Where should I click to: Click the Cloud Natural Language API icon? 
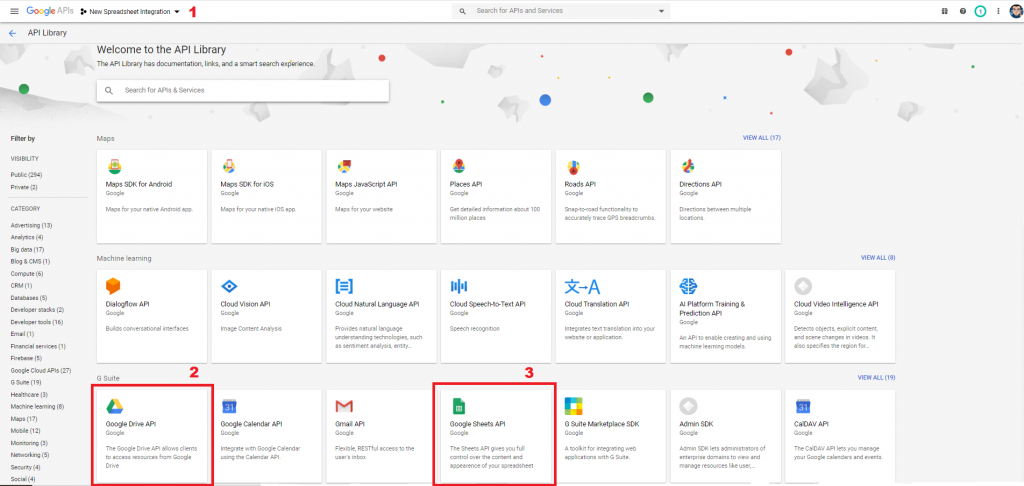344,286
